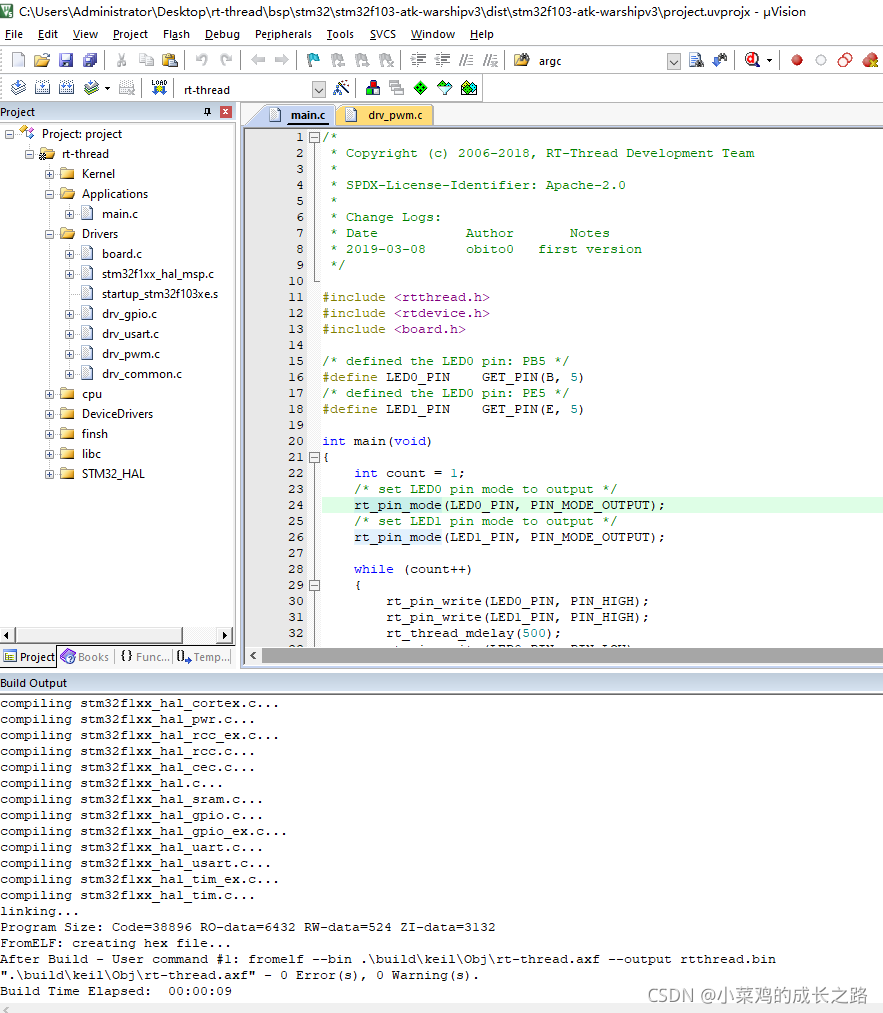Viewport: 883px width, 1013px height.
Task: Pin the Project panel
Action: click(207, 112)
